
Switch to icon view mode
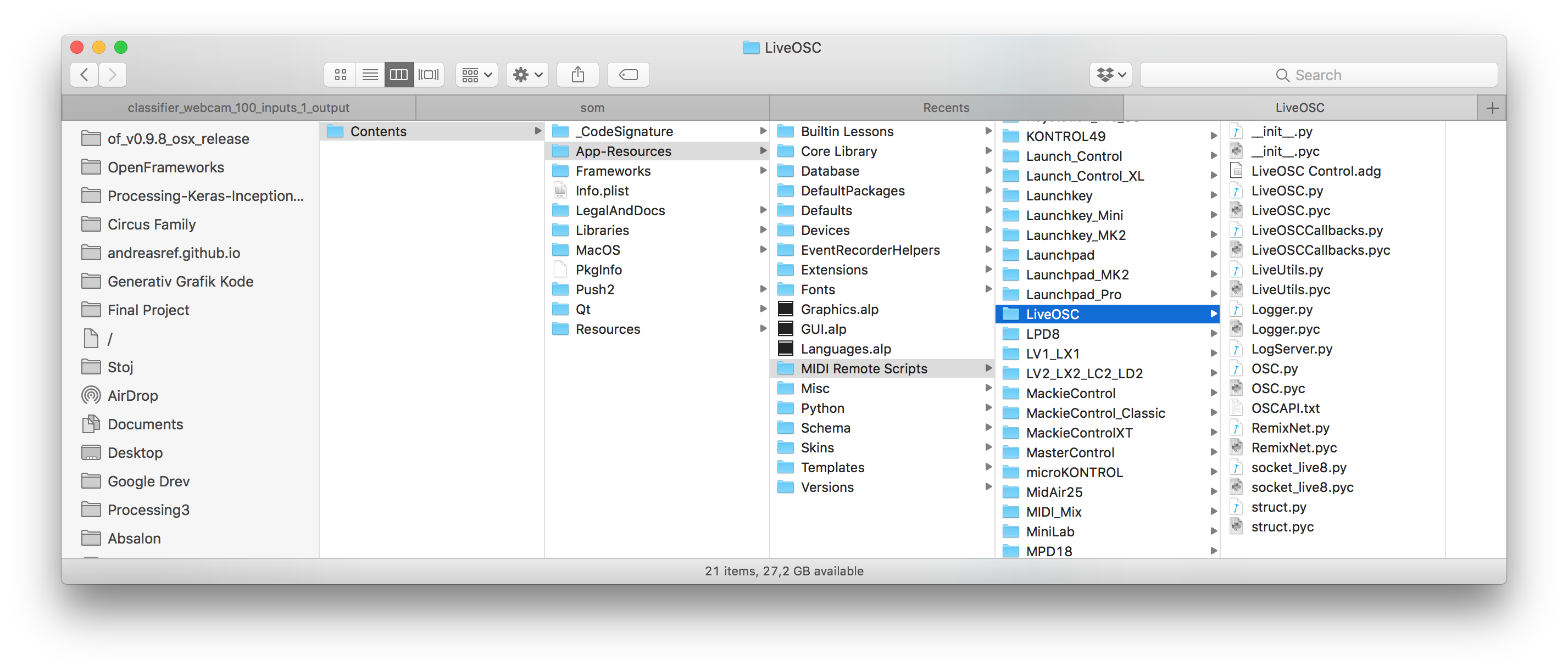click(x=340, y=75)
